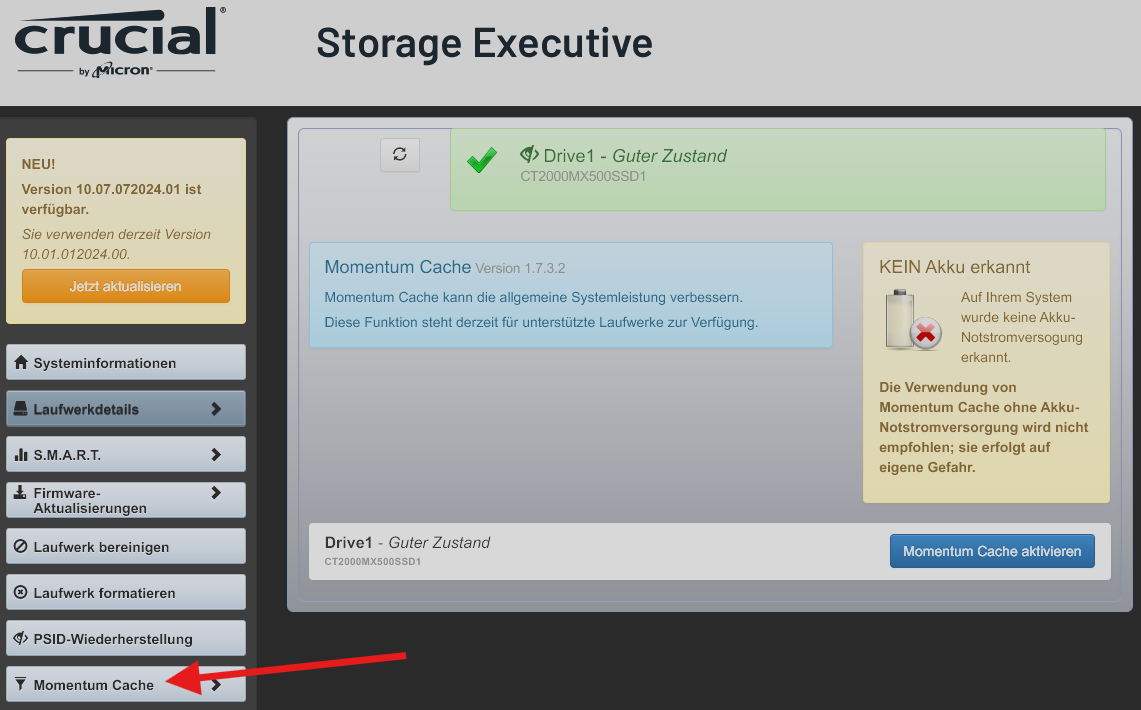Screen dimensions: 1141x710
Task: Click the circled X icon beside Laufwerk formatieren
Action: pos(21,593)
